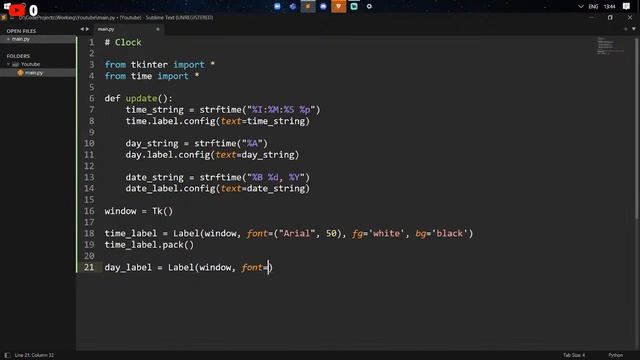Click the Youtube folder icon in the sidebar
Image resolution: width=640 pixels, height=360 pixels.
(x=16, y=64)
